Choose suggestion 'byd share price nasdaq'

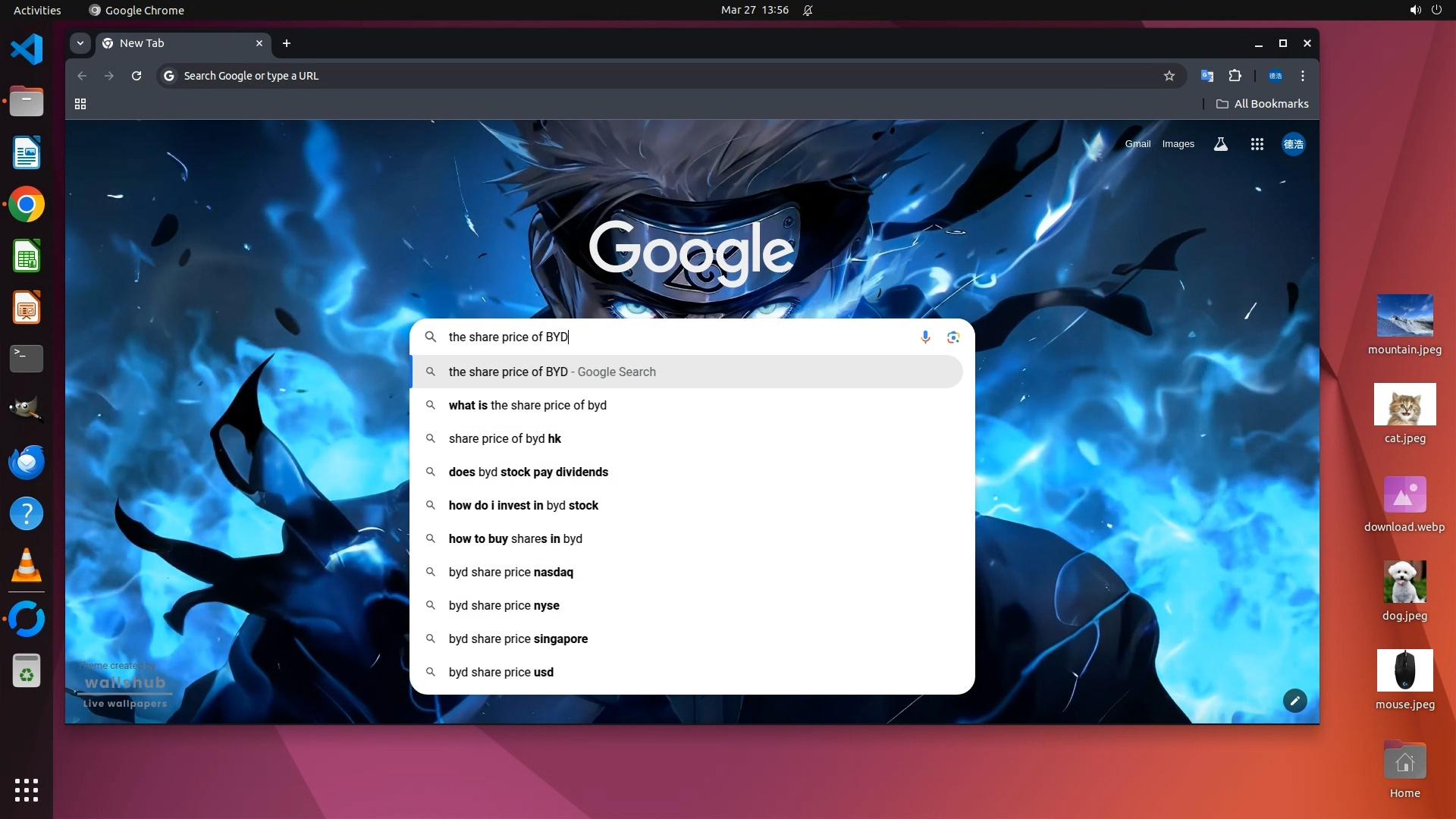[x=510, y=572]
